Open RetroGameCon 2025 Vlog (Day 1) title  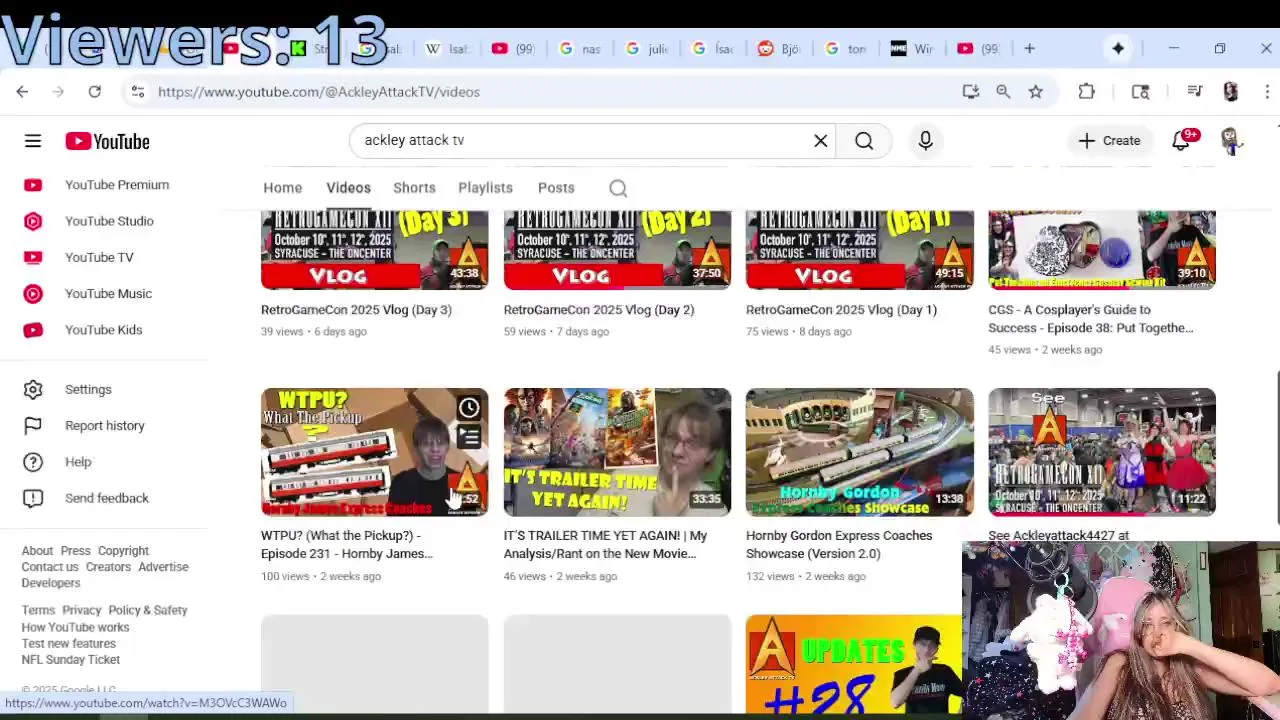point(841,310)
